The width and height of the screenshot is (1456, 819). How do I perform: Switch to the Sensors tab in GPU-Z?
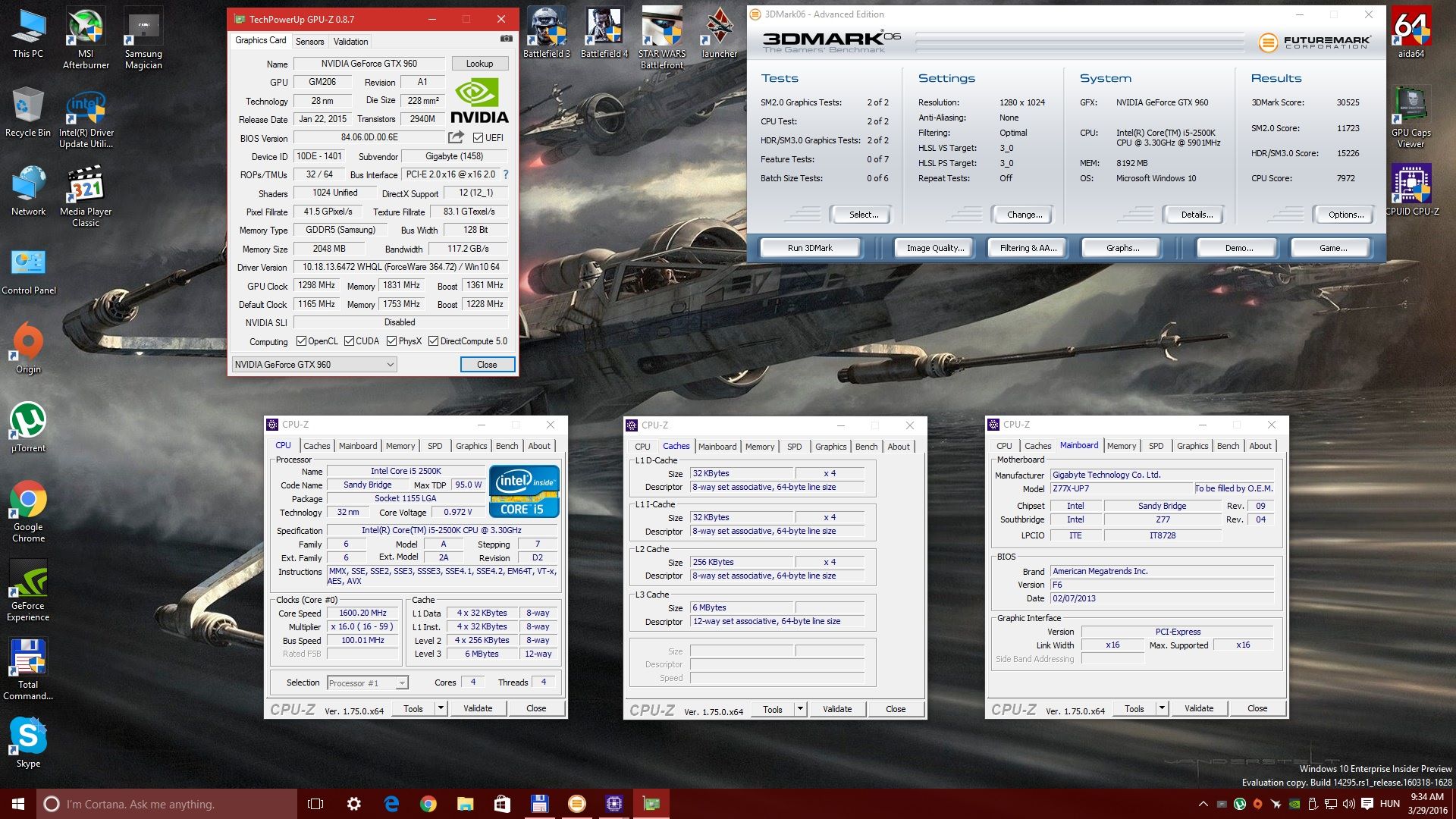point(309,42)
